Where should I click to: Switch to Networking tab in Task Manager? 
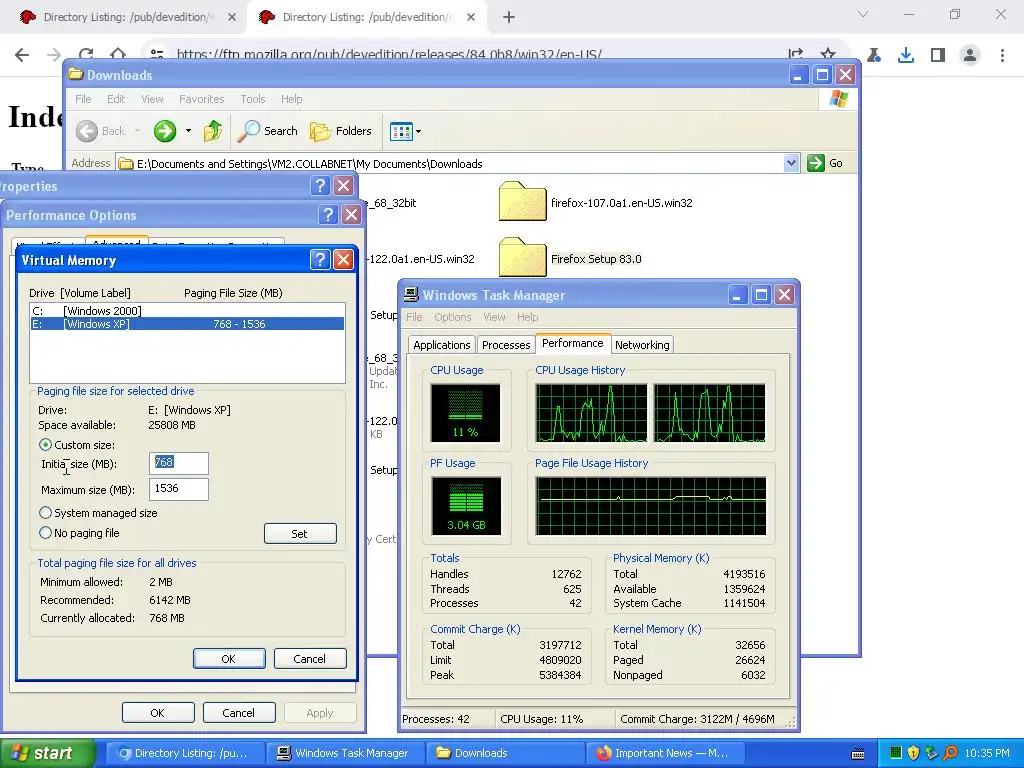[x=642, y=345]
